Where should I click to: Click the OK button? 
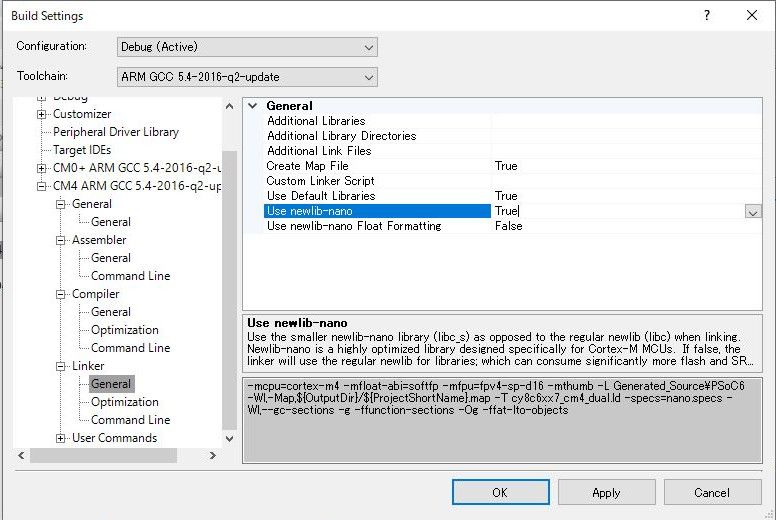click(500, 492)
